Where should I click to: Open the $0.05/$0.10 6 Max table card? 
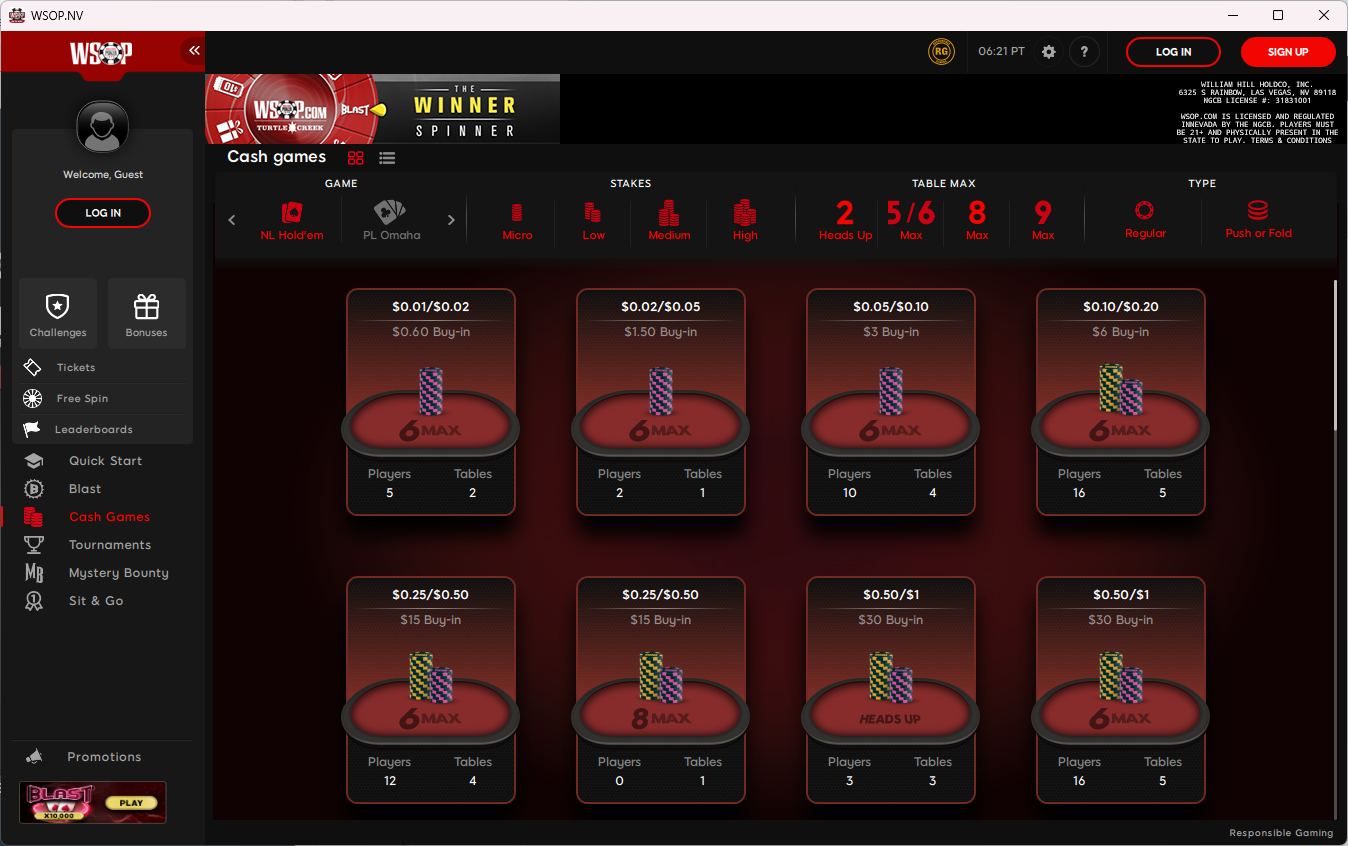891,402
